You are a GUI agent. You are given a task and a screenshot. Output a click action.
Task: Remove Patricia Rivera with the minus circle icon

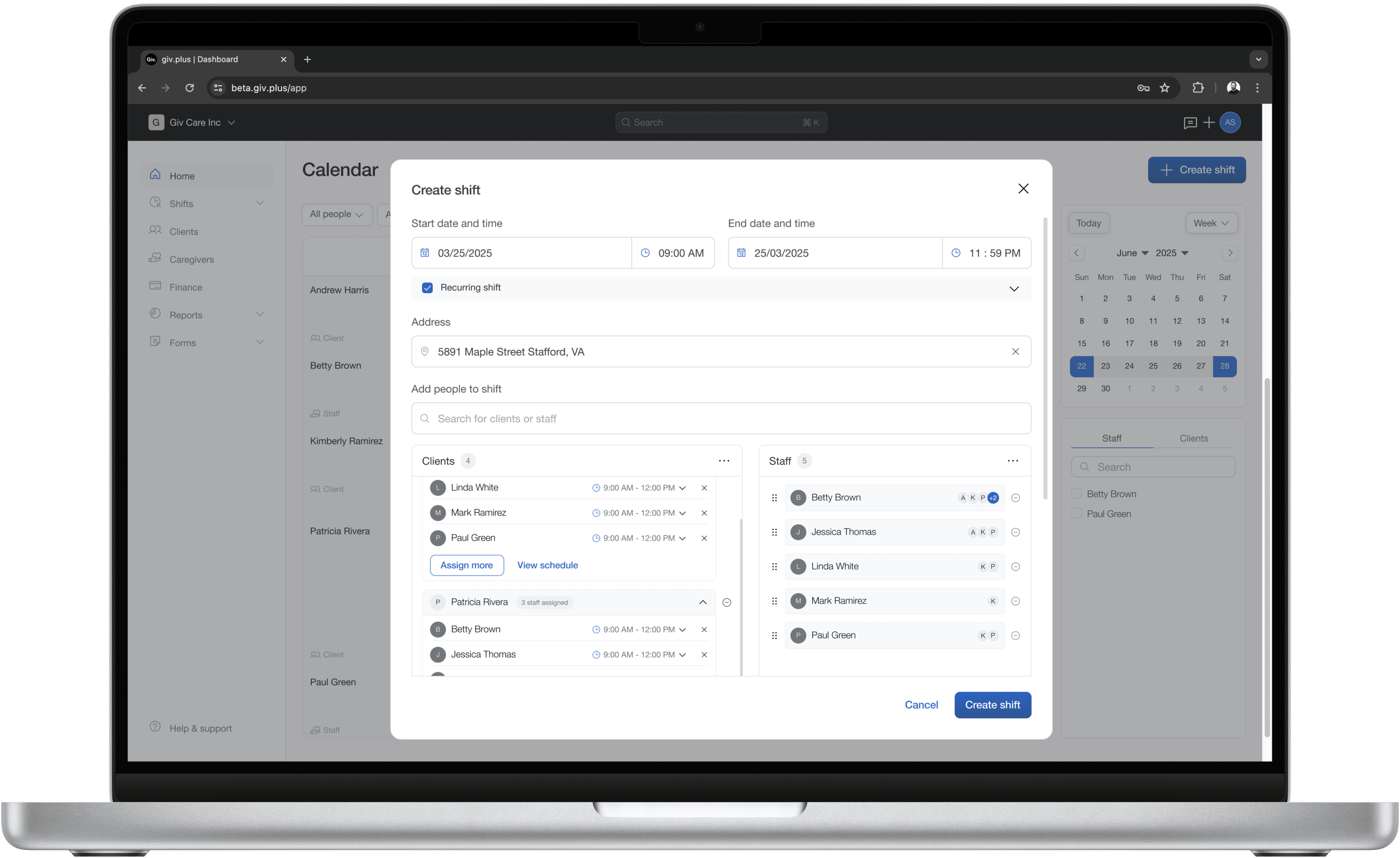pos(727,602)
